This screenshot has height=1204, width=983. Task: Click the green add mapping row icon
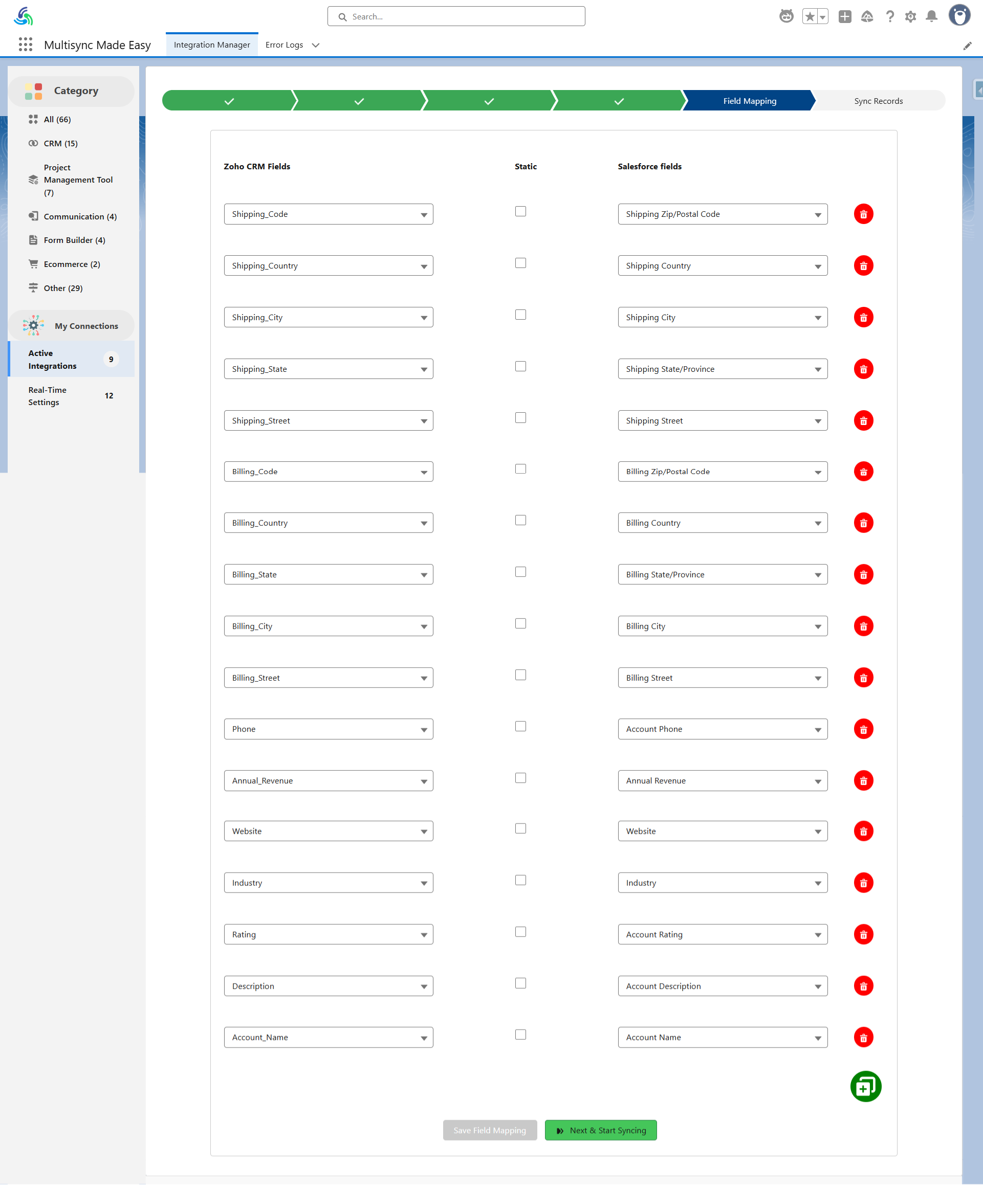865,1086
